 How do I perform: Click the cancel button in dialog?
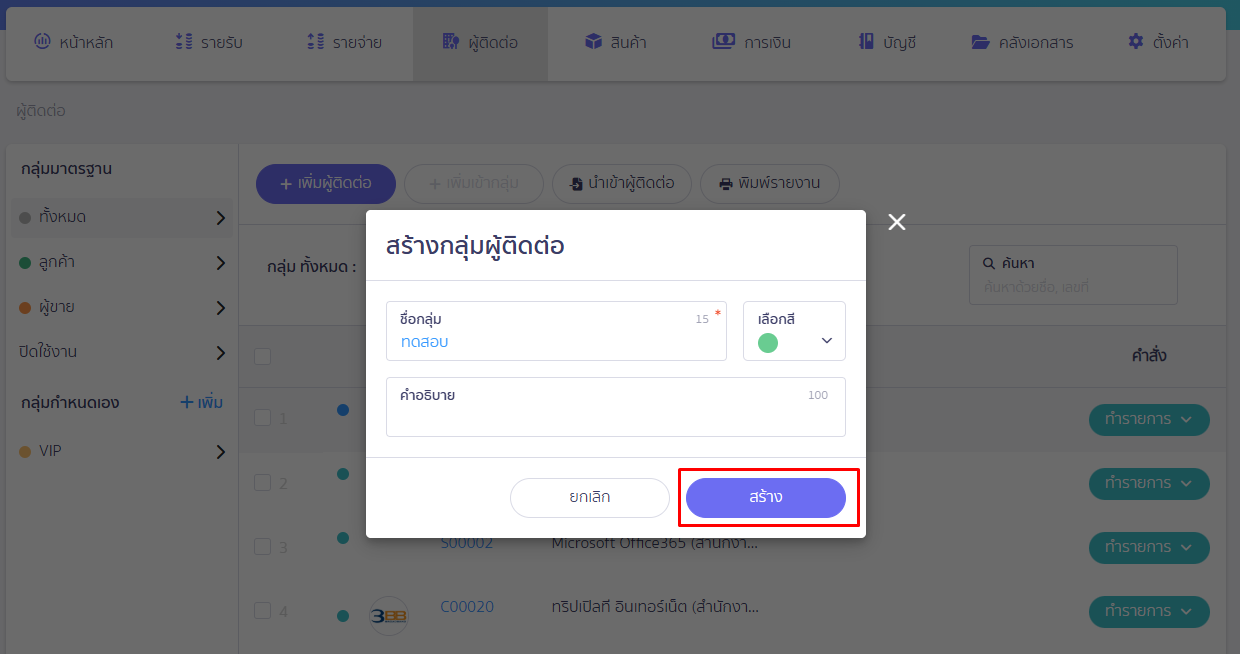pos(589,497)
